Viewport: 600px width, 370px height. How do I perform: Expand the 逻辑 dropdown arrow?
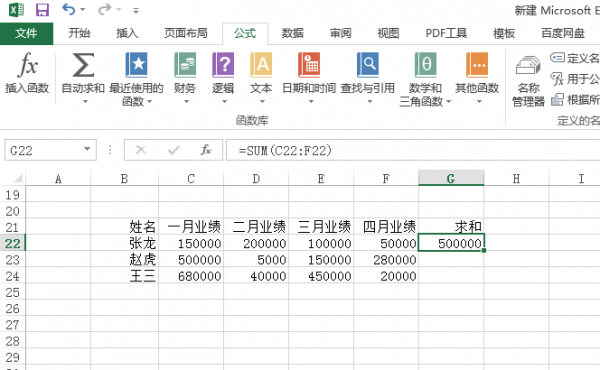pos(224,102)
